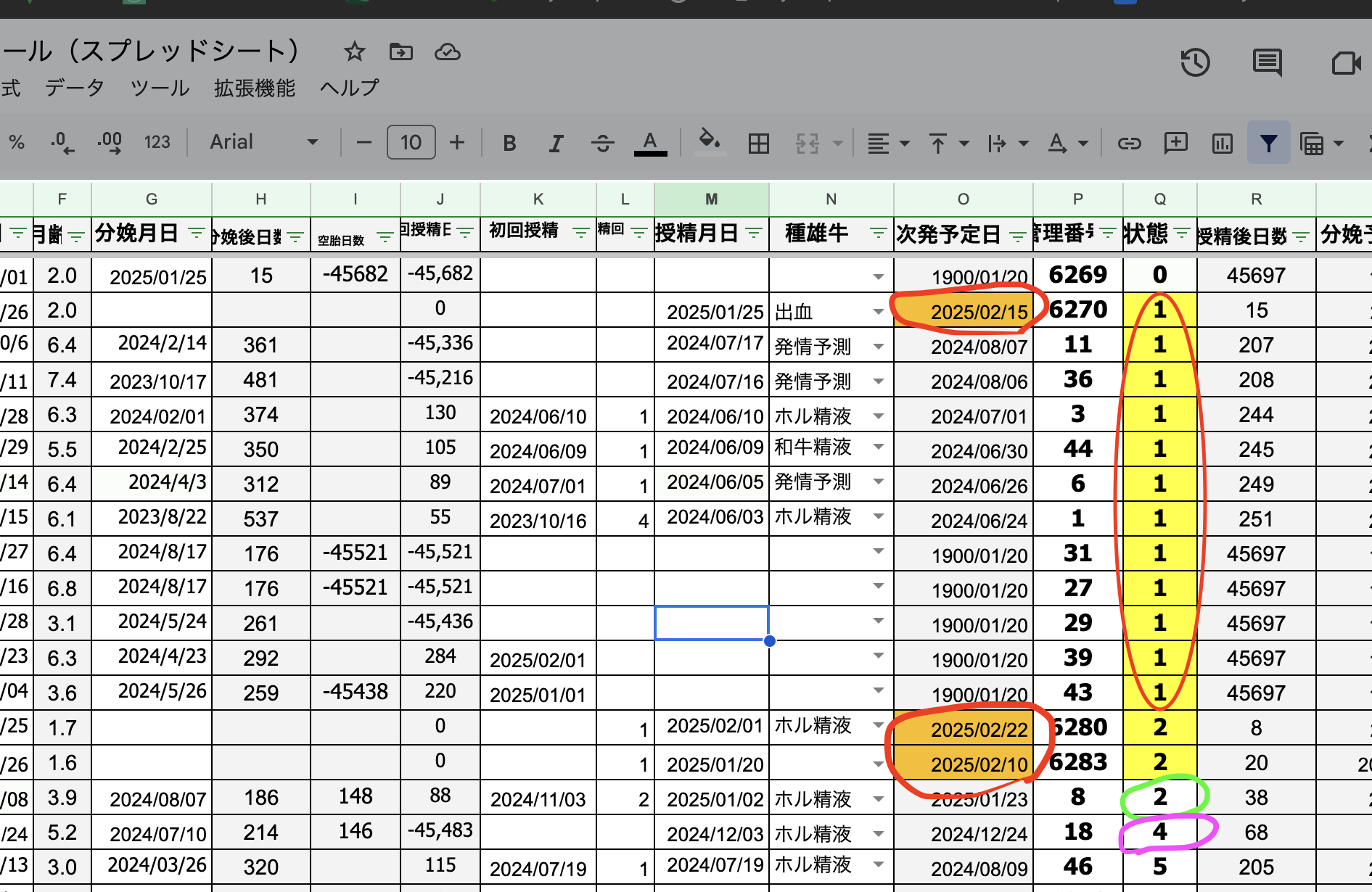Decrease font size with minus button
This screenshot has width=1372, height=892.
pos(364,142)
